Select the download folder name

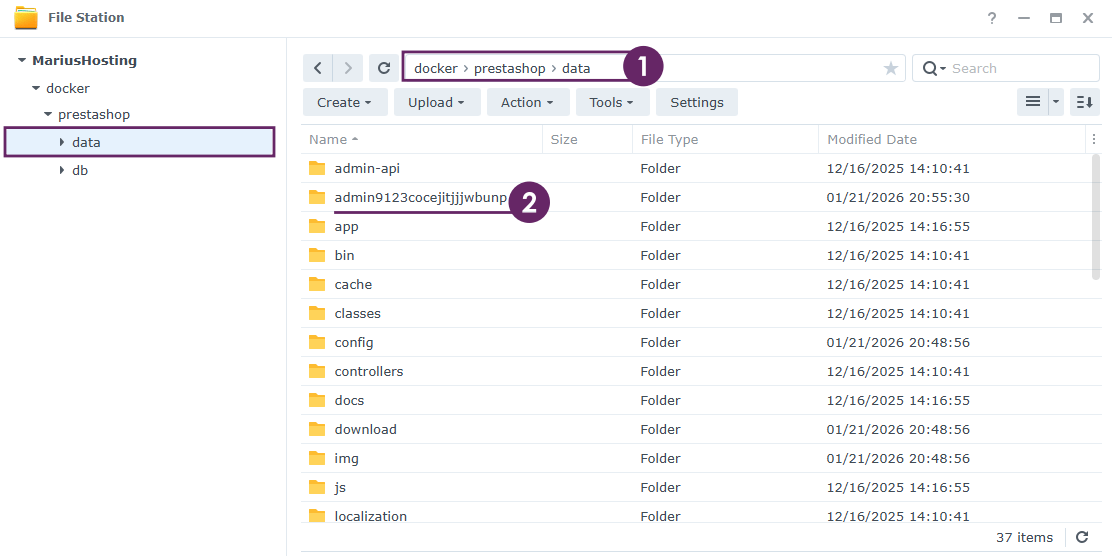[x=365, y=430]
